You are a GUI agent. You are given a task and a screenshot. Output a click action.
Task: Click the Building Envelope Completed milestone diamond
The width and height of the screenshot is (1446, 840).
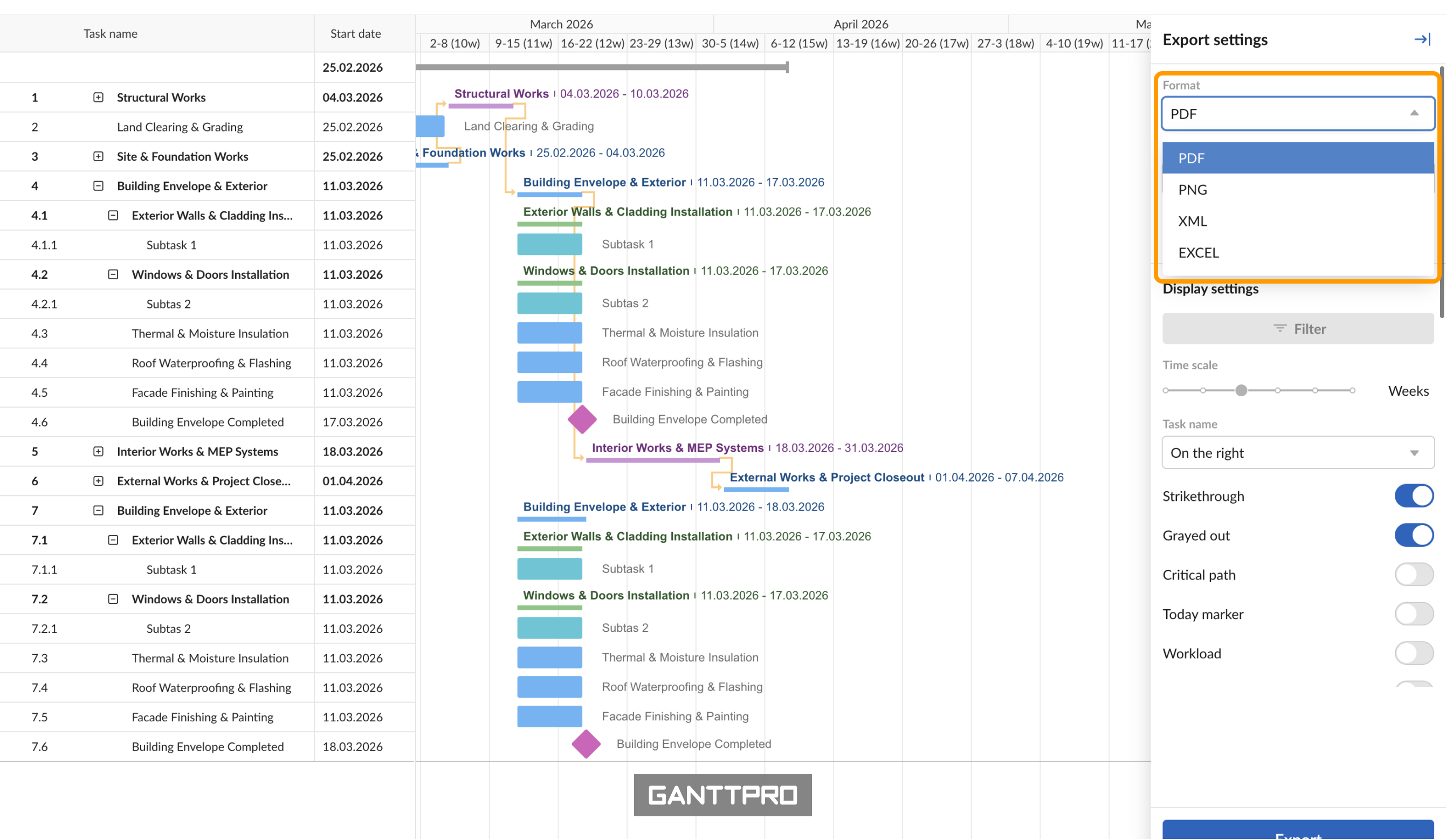point(582,419)
